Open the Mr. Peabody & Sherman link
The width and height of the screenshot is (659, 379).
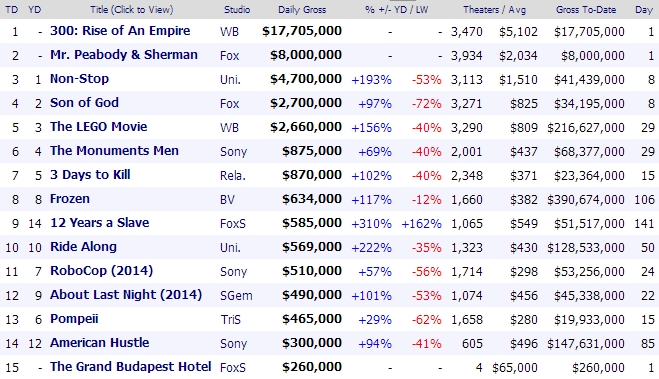pos(124,55)
